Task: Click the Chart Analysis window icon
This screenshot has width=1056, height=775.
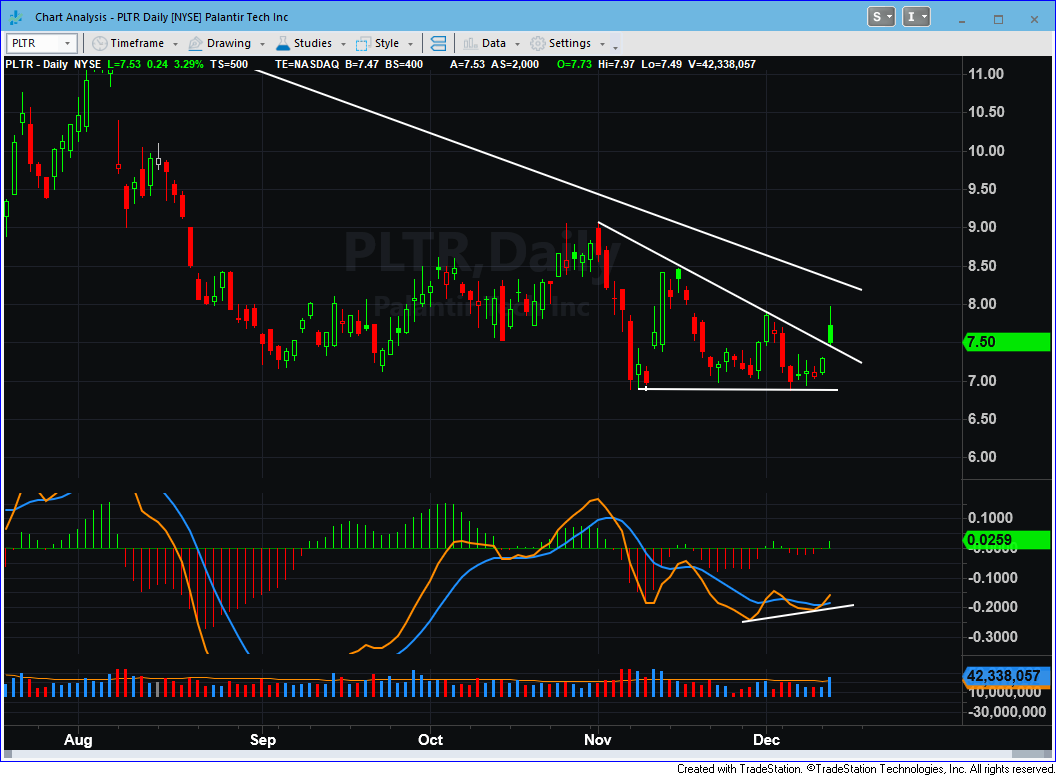Action: coord(15,17)
